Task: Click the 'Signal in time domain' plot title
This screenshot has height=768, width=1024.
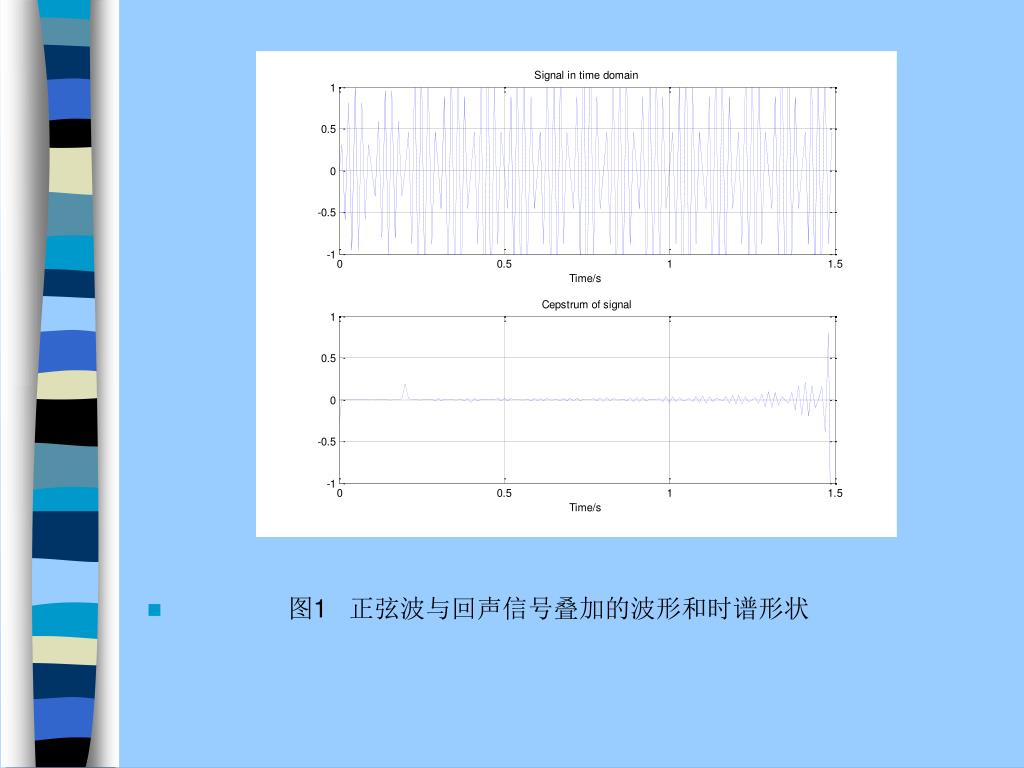Action: tap(586, 75)
